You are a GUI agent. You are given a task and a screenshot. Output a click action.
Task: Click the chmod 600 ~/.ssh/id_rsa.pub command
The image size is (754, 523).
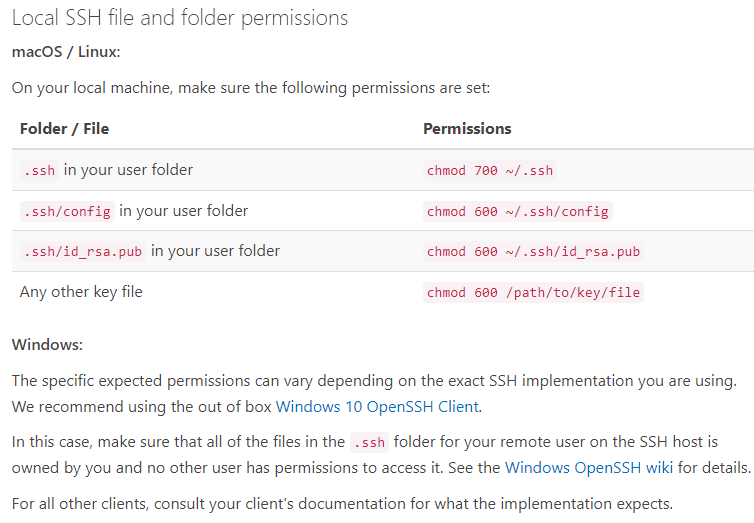[x=533, y=251]
